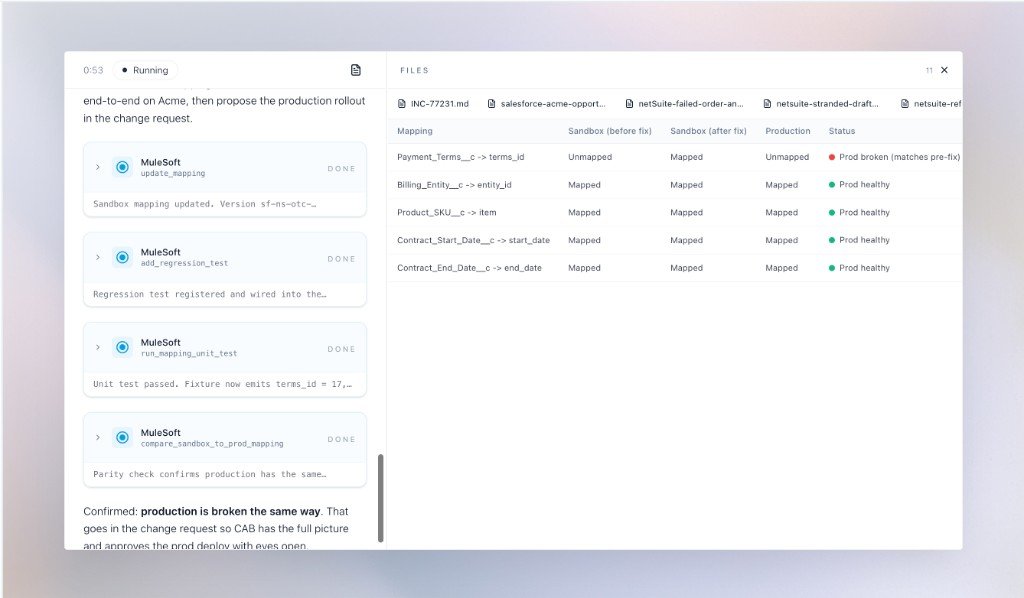The image size is (1024, 598).
Task: Click the MuleSoft icon for run_mapping_unit_test
Action: (122, 347)
